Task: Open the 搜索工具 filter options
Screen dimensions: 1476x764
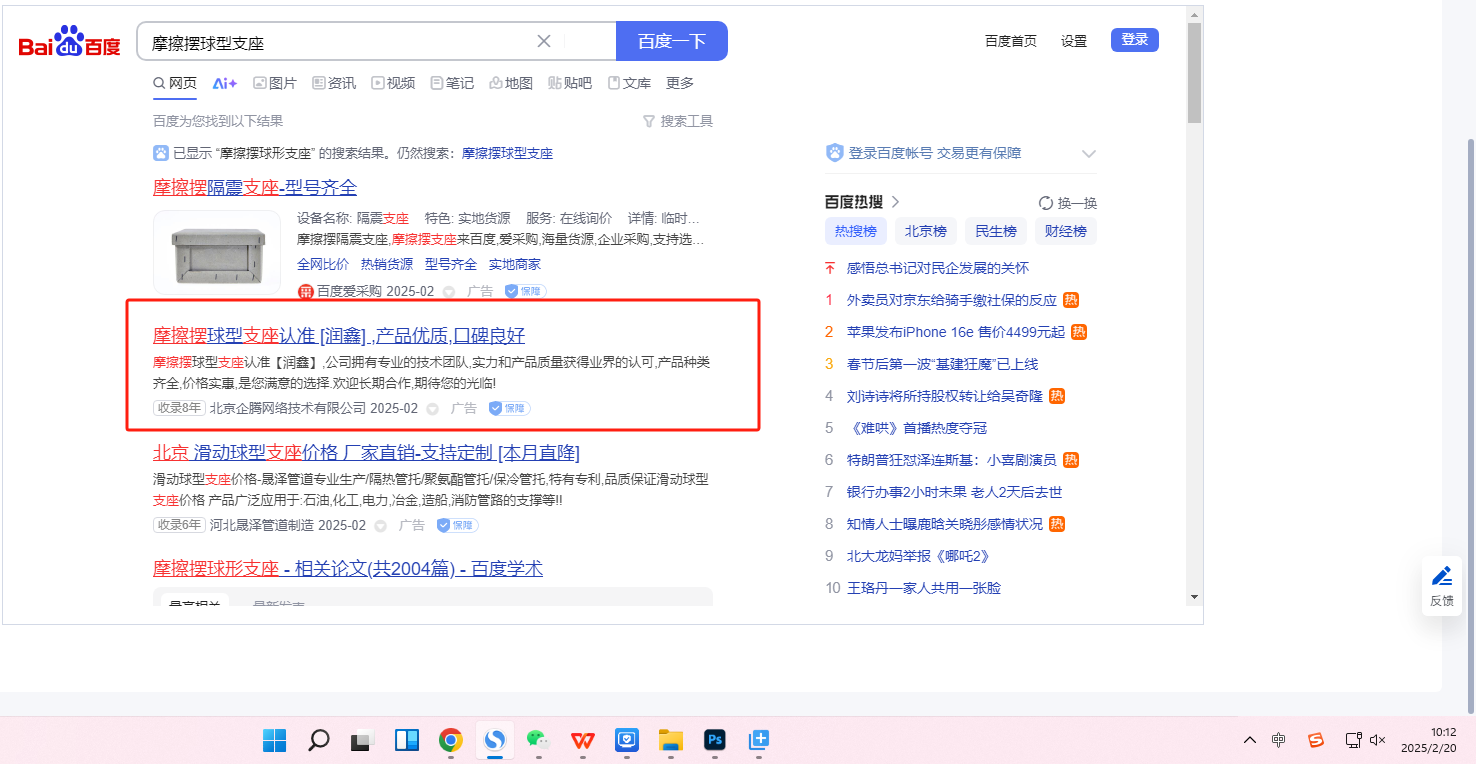Action: (677, 121)
